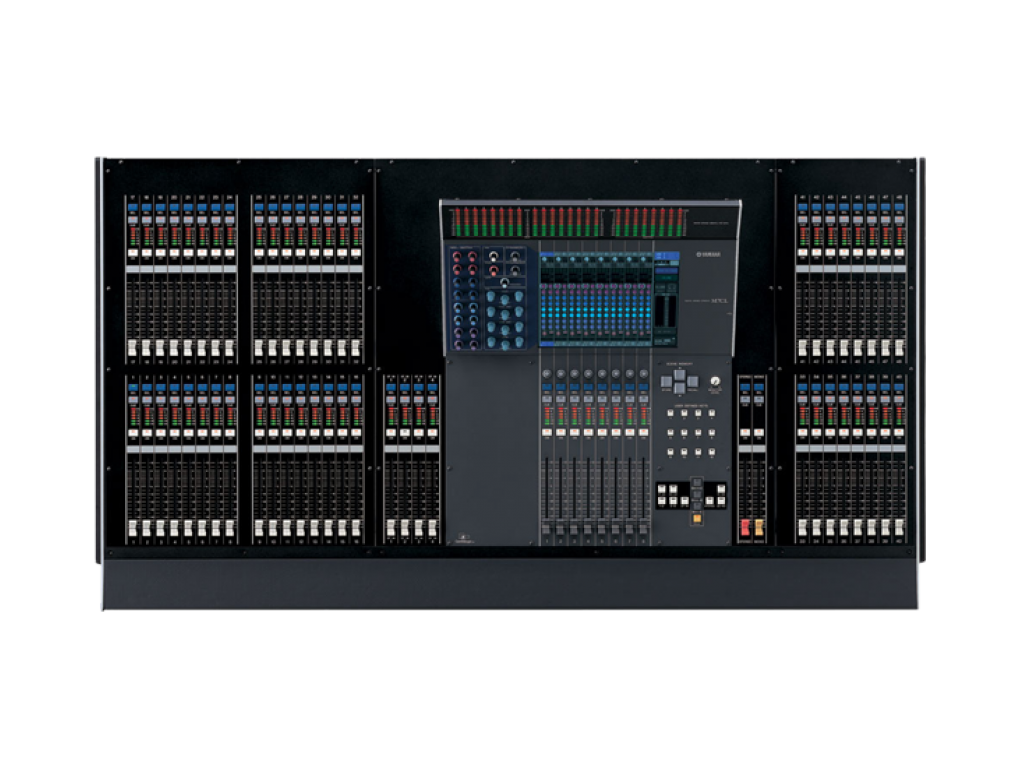Click the channel 16 fader cap
Image resolution: width=1024 pixels, height=768 pixels.
click(x=356, y=528)
